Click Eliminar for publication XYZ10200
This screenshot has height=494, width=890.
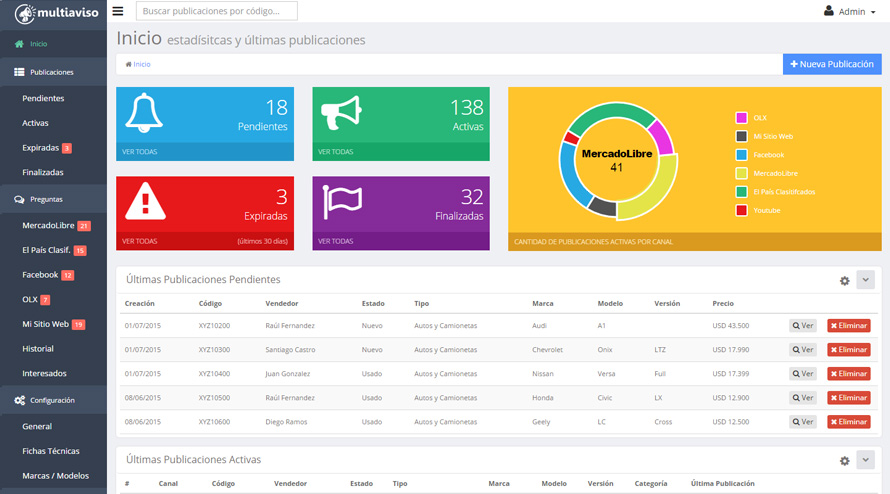pyautogui.click(x=849, y=326)
